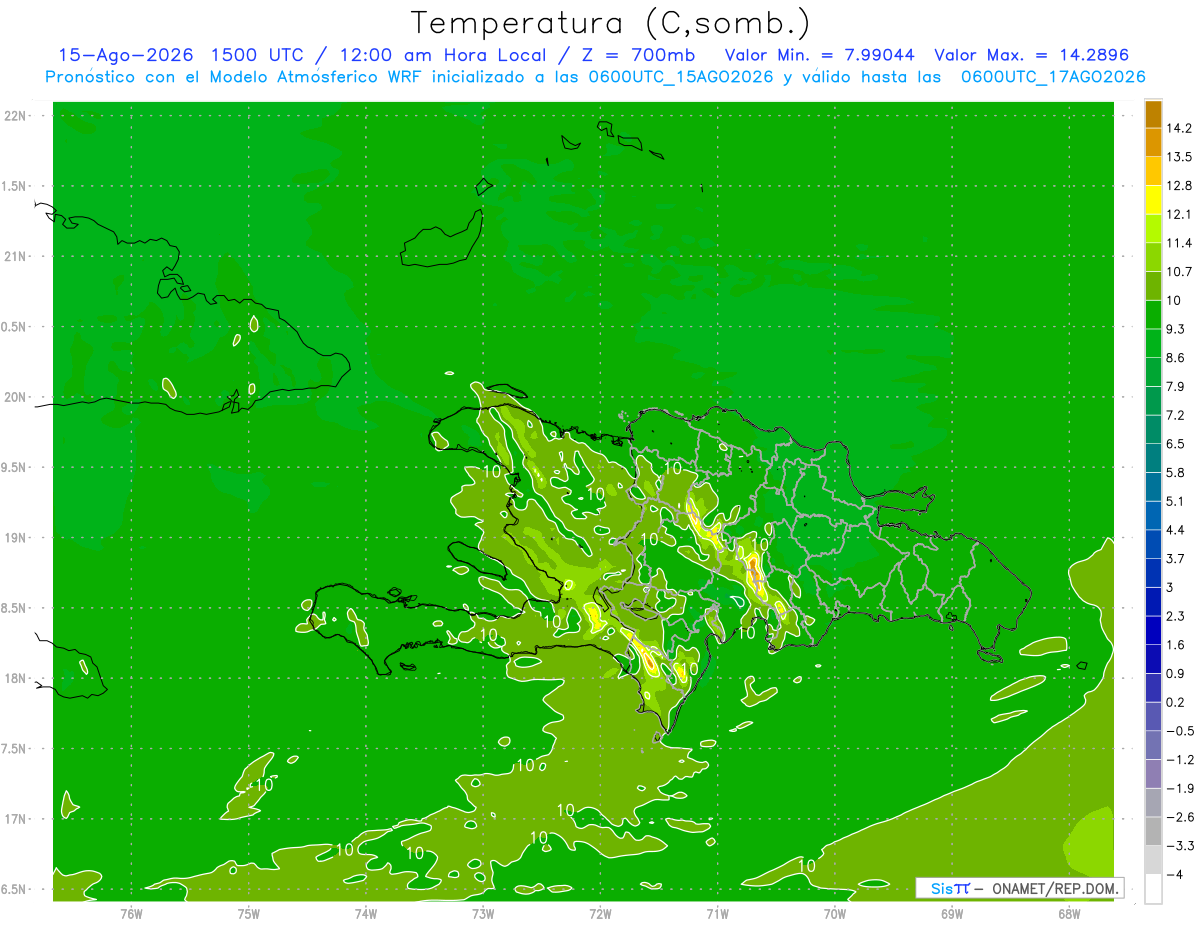Click the '9.3' legend value
Viewport: 1200px width, 927px height.
pyautogui.click(x=1175, y=329)
